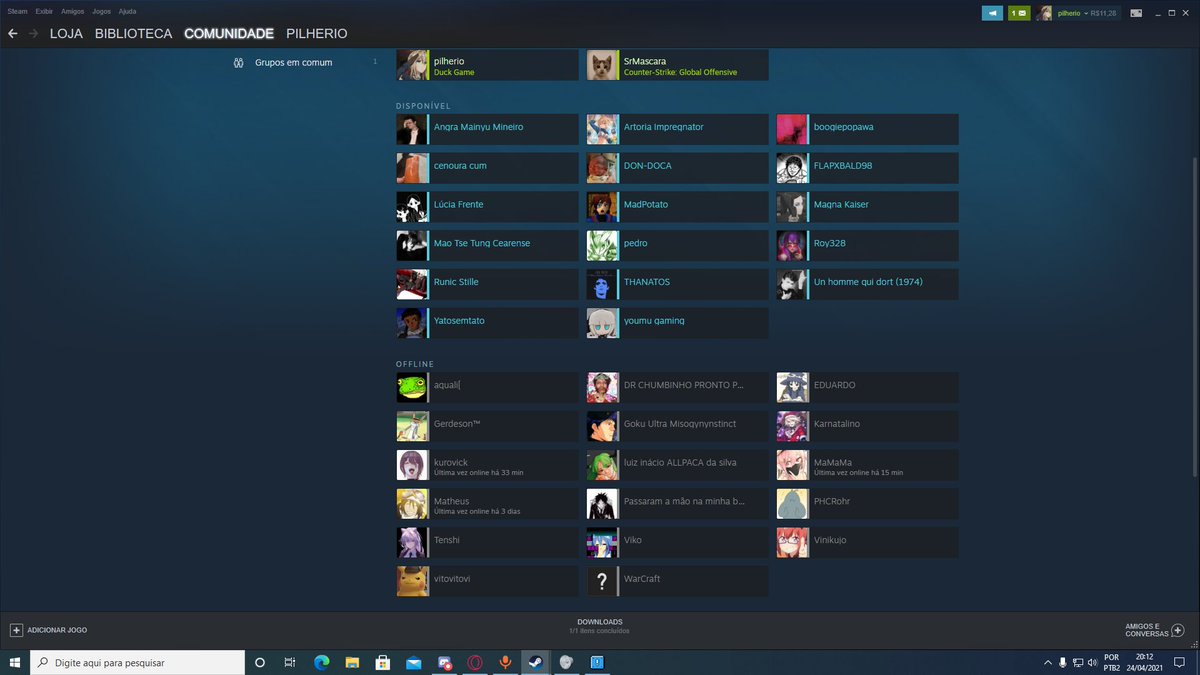The height and width of the screenshot is (675, 1200).
Task: Open the Steam menu
Action: (17, 11)
